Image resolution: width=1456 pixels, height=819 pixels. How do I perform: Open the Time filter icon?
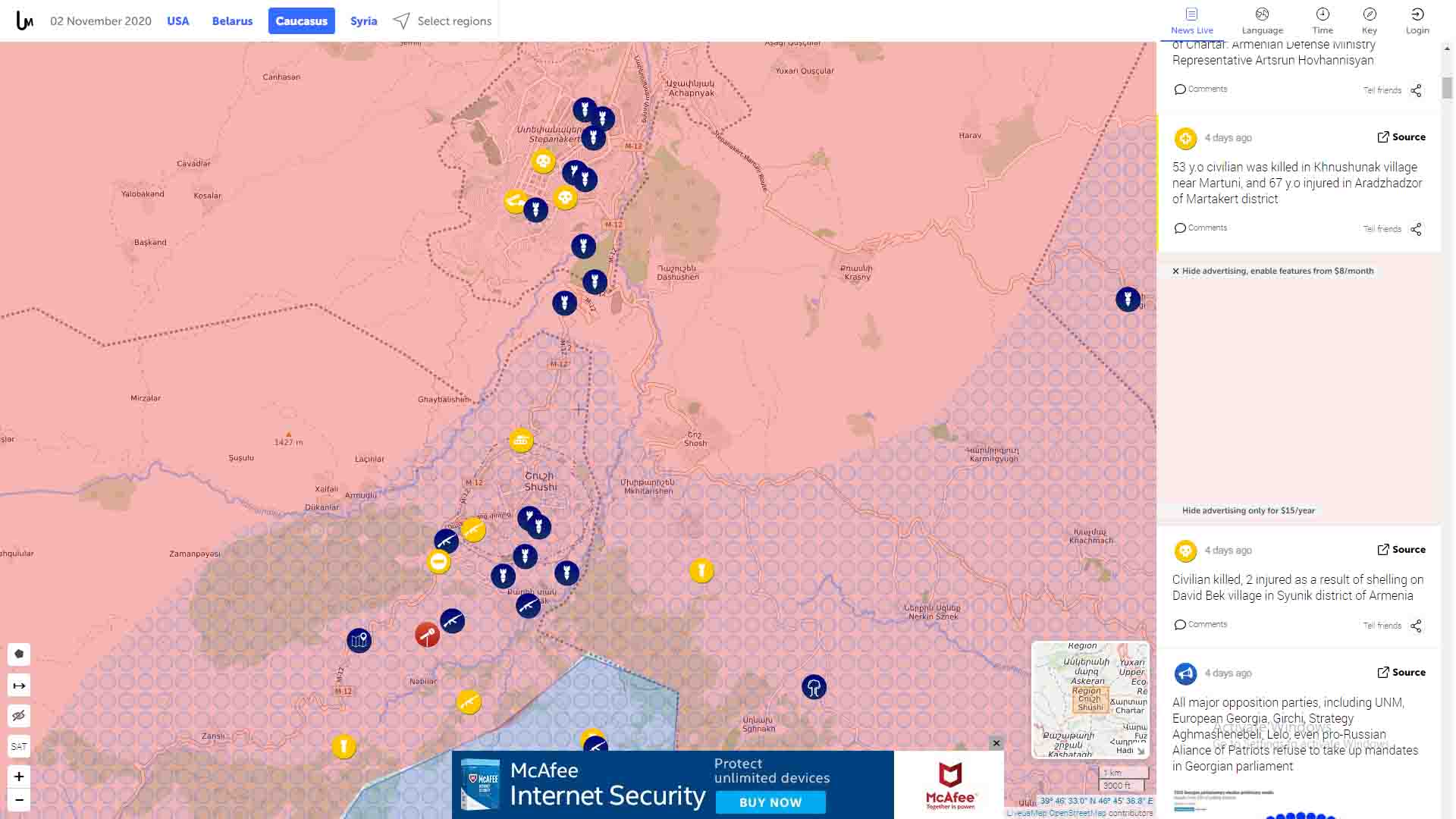(x=1323, y=14)
